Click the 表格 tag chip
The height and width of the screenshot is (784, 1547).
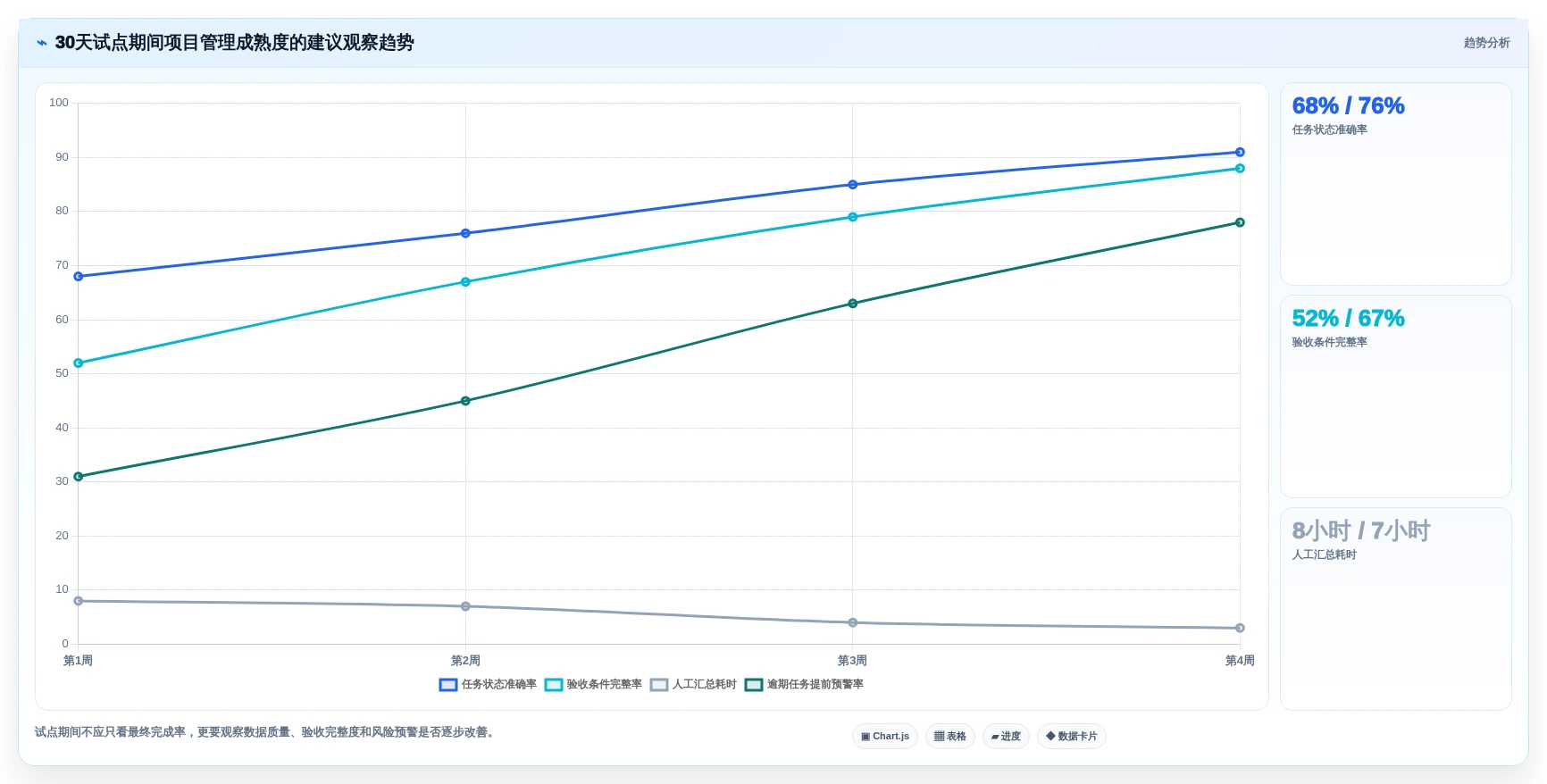tap(950, 737)
